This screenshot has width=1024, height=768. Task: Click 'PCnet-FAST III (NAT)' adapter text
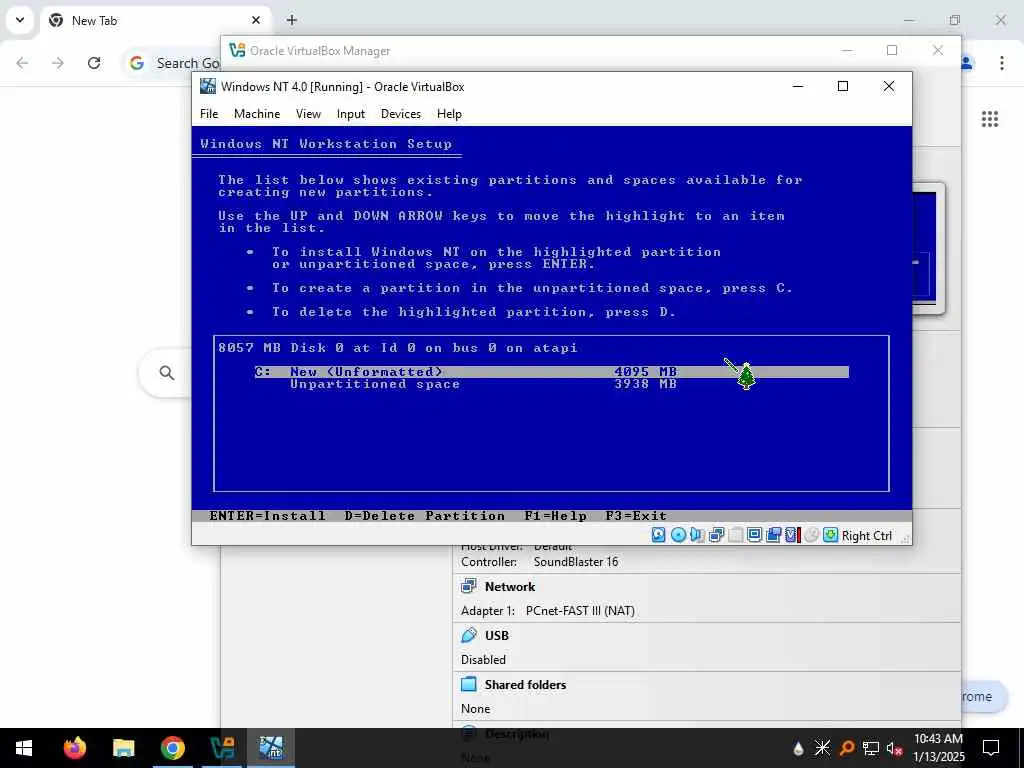tap(580, 611)
